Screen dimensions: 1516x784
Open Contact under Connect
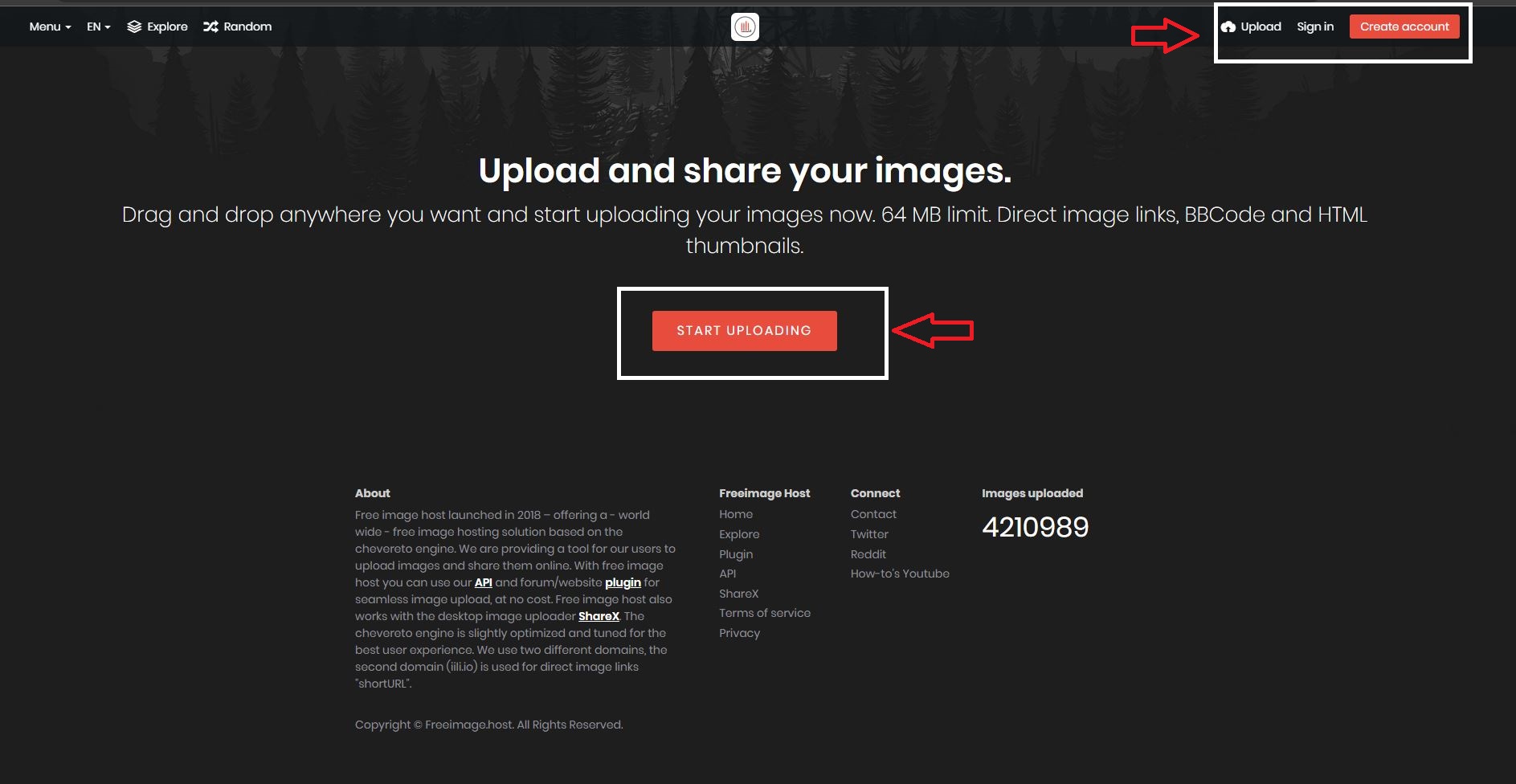pyautogui.click(x=873, y=515)
